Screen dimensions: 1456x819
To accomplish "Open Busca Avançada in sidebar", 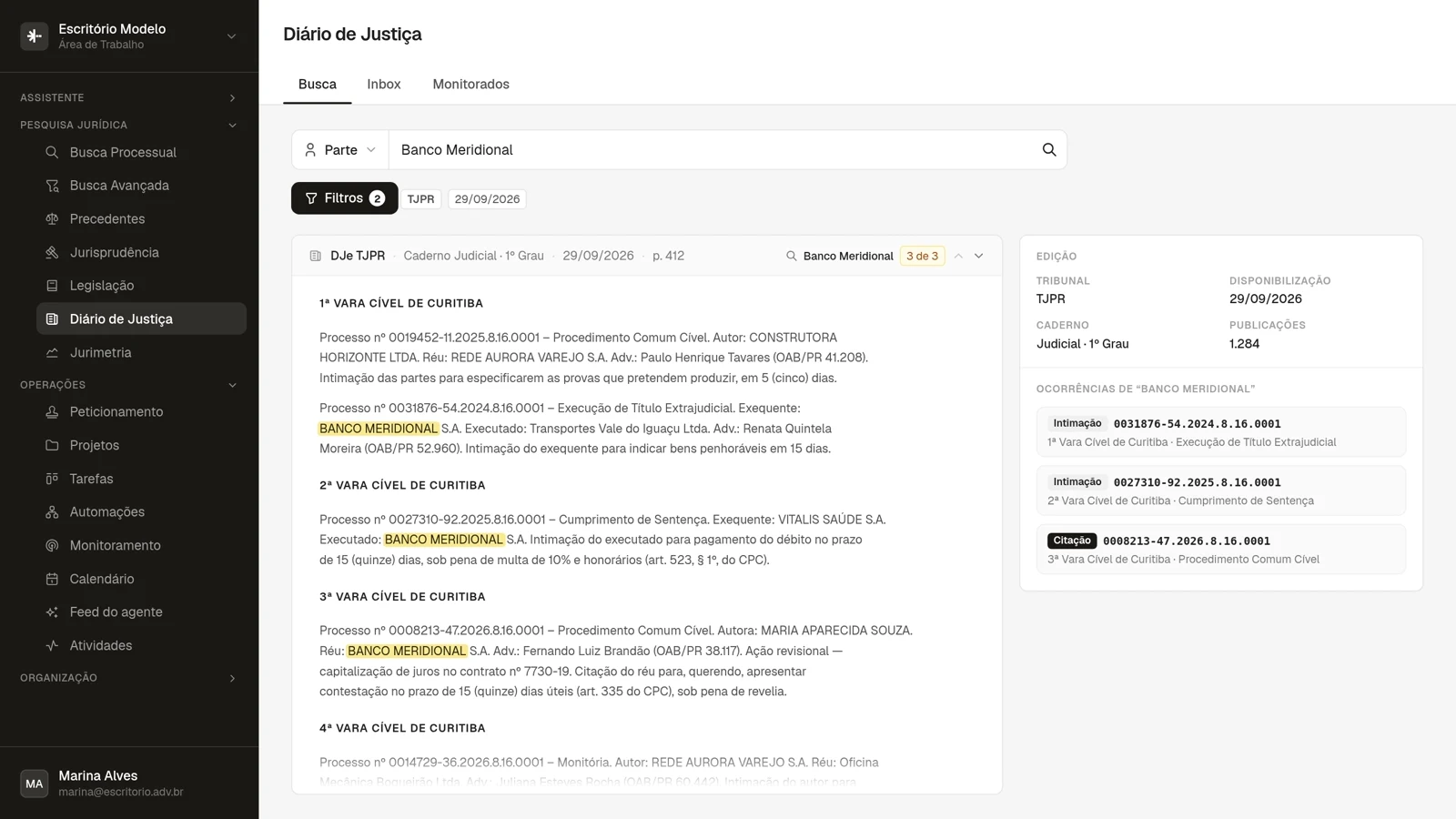I will click(x=141, y=186).
